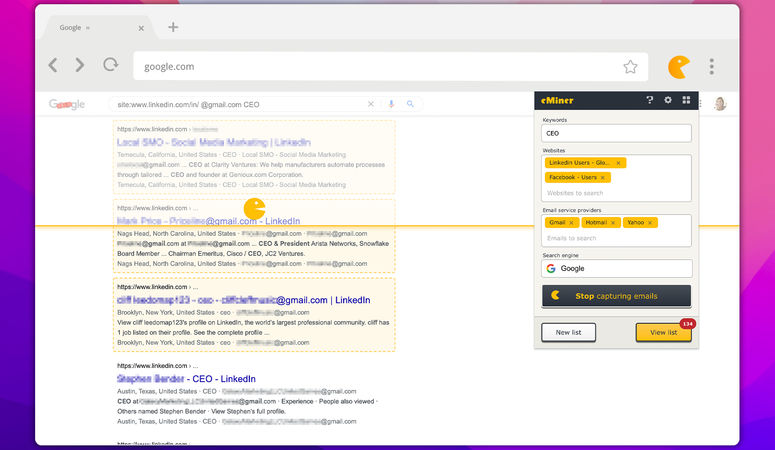The width and height of the screenshot is (775, 450).
Task: Click the blue search magnifier icon
Action: point(410,104)
